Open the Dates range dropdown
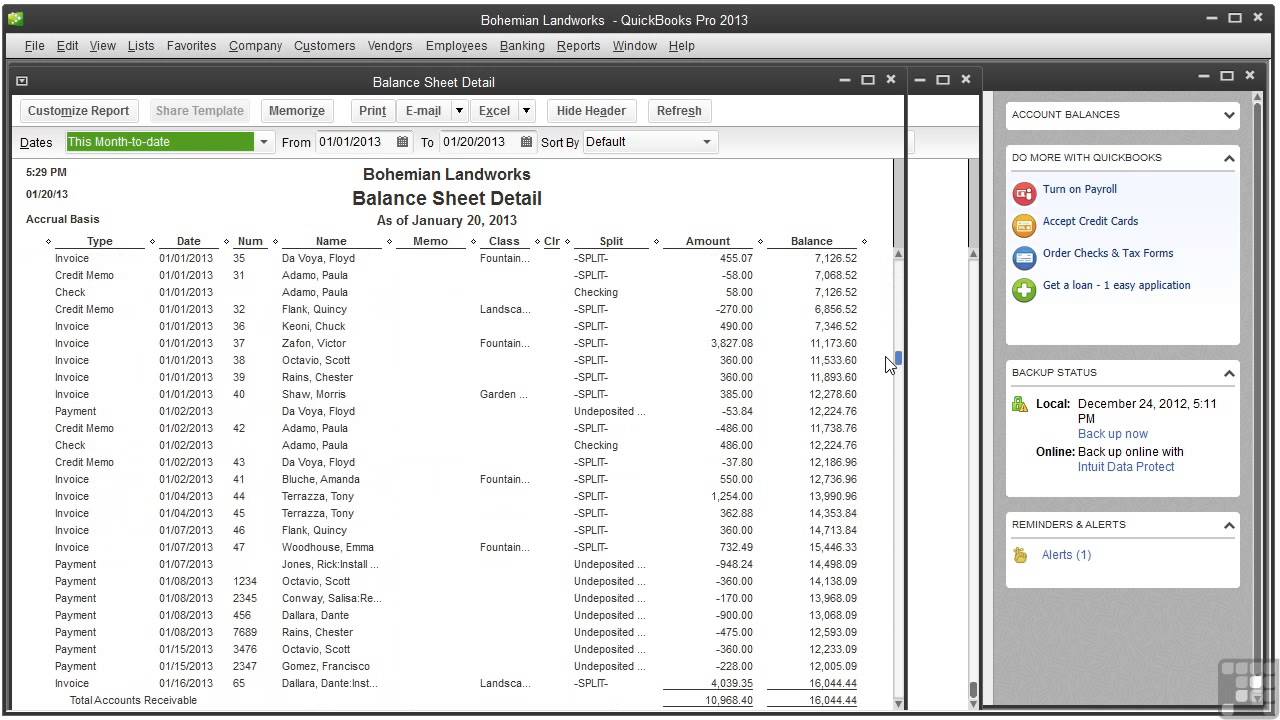The image size is (1280, 720). (264, 142)
